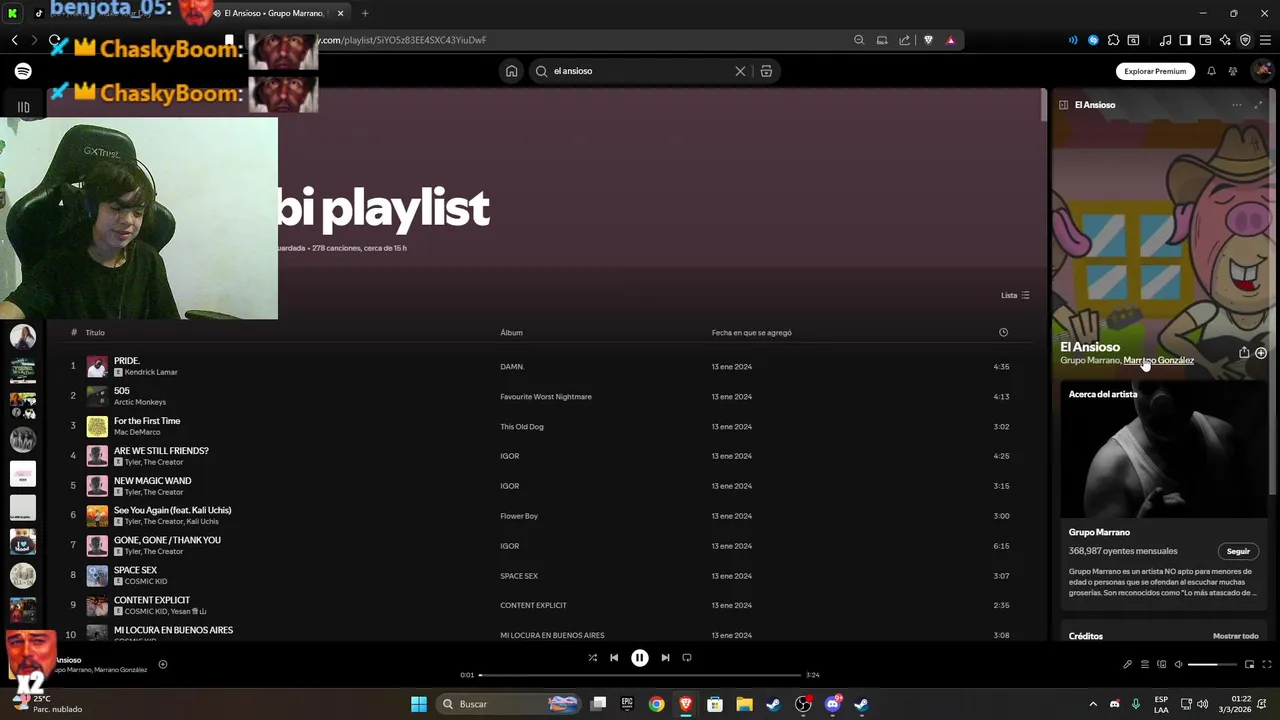Click Explorar Premium button

point(1155,71)
